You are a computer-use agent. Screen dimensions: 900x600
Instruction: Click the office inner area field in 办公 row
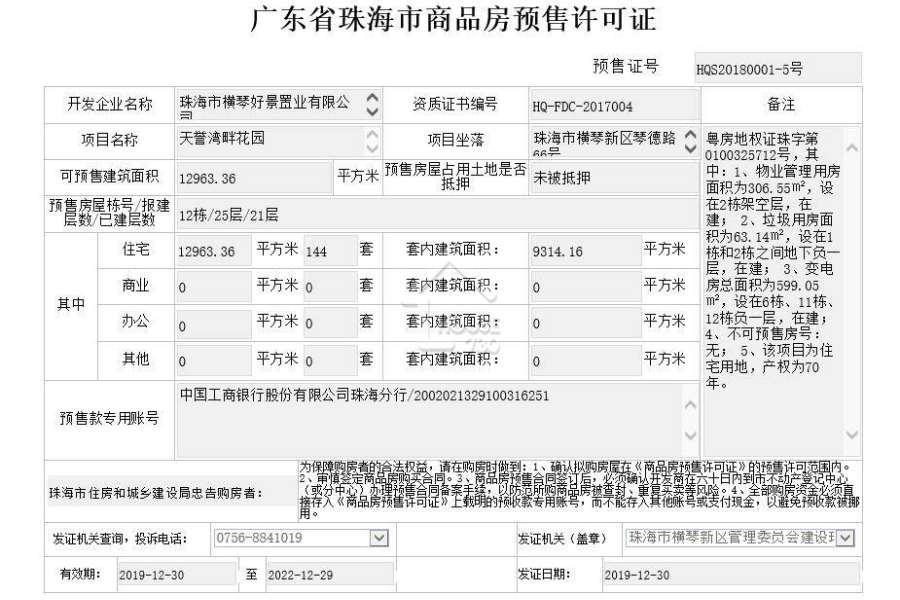[x=585, y=324]
